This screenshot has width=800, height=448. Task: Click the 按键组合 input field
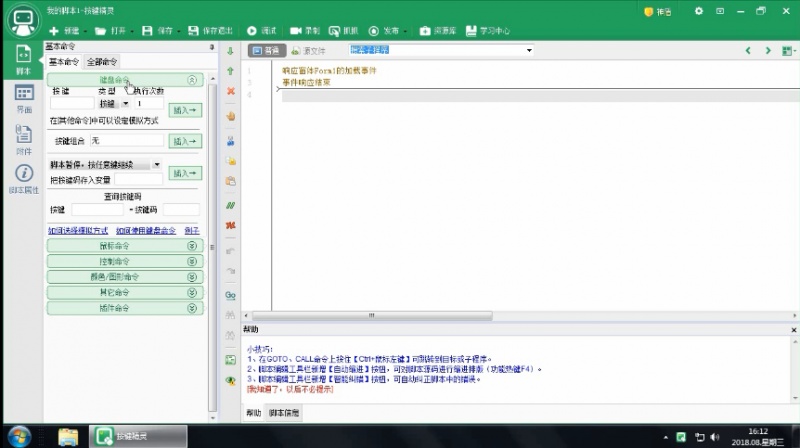[127, 141]
